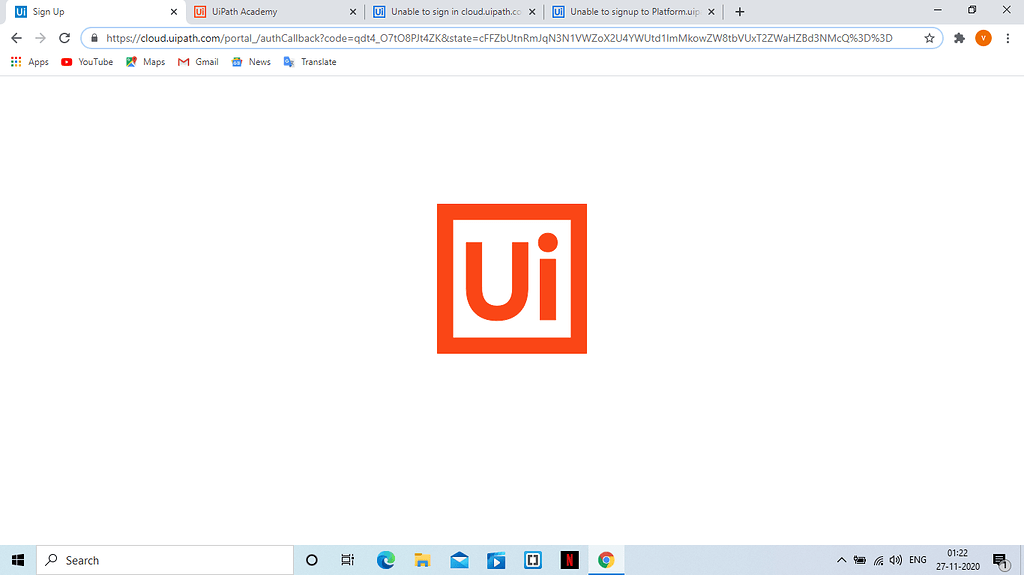Viewport: 1024px width, 575px height.
Task: Close the Unable to signup to Platform tab
Action: tap(711, 12)
